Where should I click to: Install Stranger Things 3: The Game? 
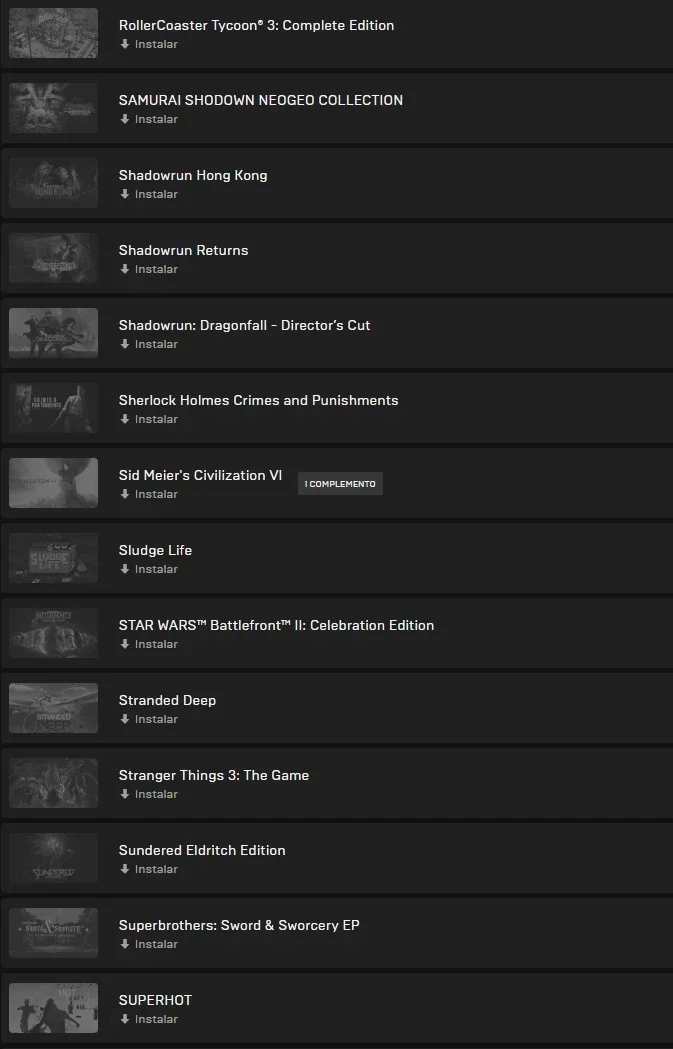click(x=149, y=793)
